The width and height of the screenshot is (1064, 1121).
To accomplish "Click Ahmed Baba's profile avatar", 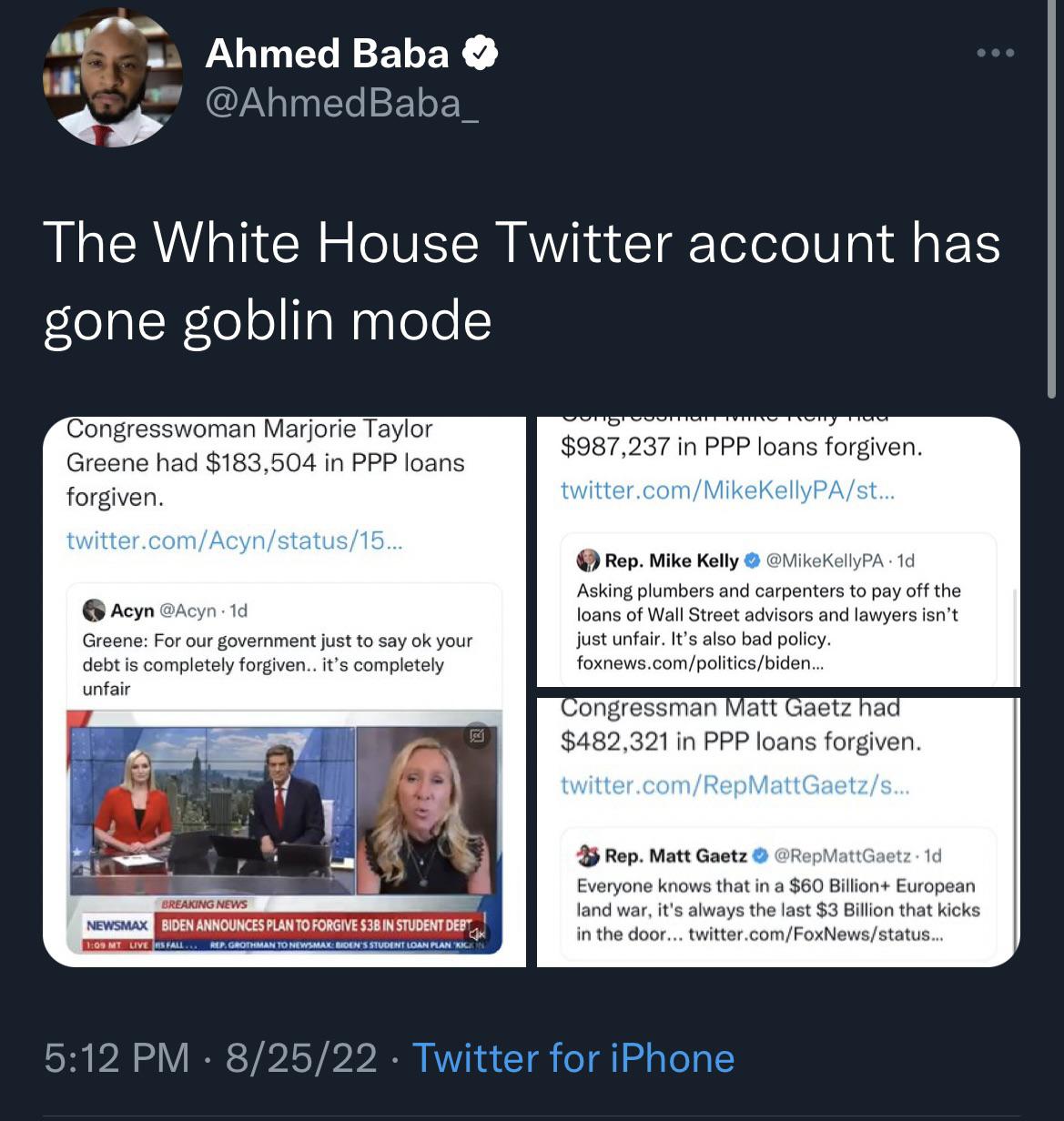I will [x=112, y=79].
